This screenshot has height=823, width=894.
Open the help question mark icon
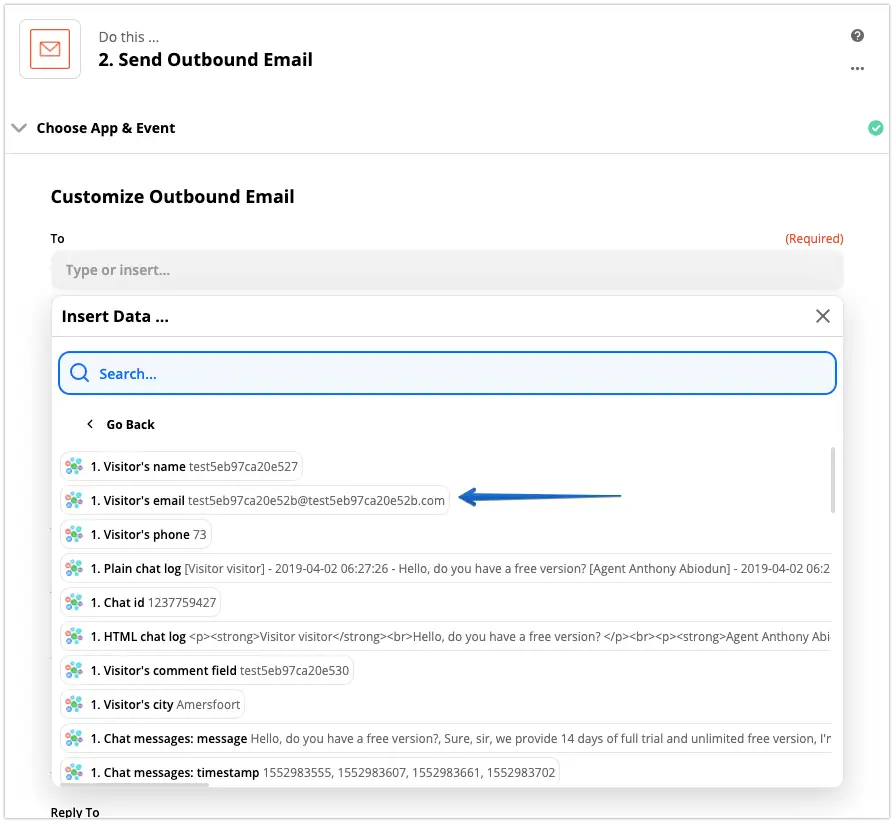tap(857, 36)
